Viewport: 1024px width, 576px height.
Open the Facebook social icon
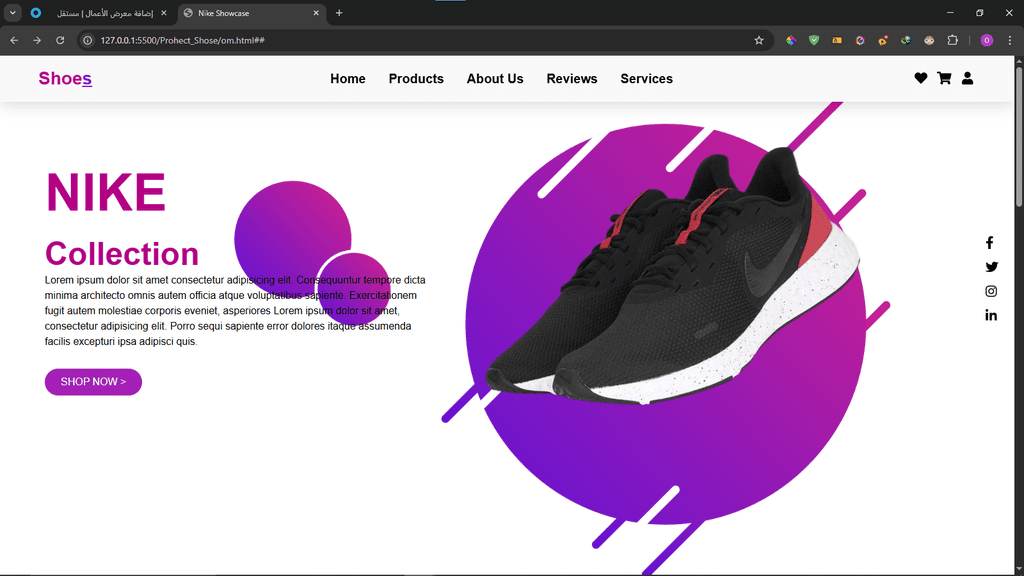click(990, 243)
